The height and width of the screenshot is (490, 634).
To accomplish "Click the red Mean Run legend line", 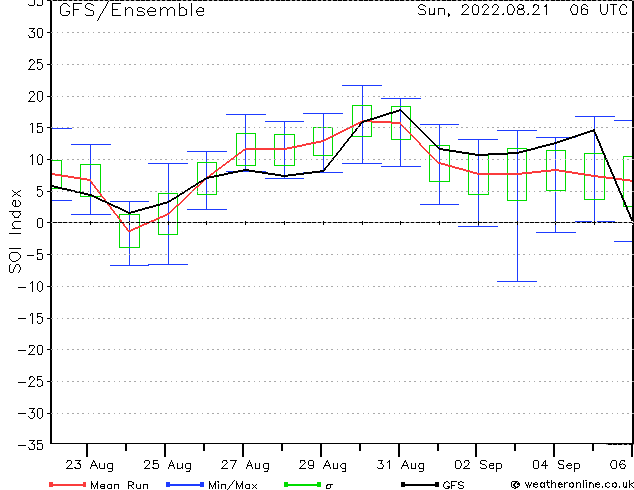I will (x=68, y=484).
